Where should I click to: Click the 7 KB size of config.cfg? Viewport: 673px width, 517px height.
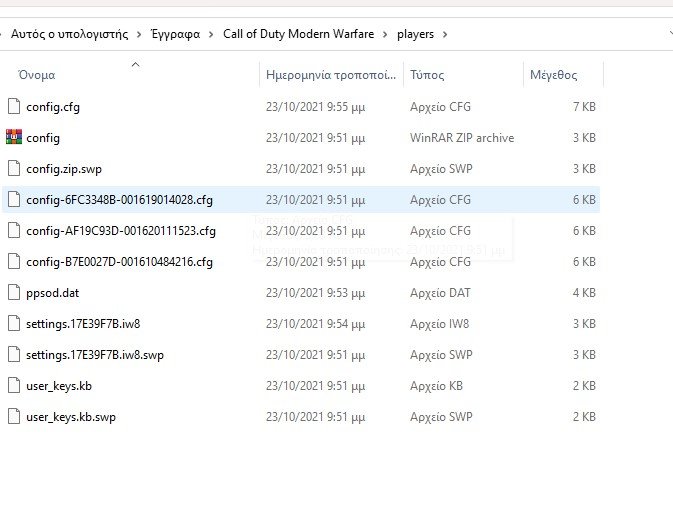click(x=584, y=107)
